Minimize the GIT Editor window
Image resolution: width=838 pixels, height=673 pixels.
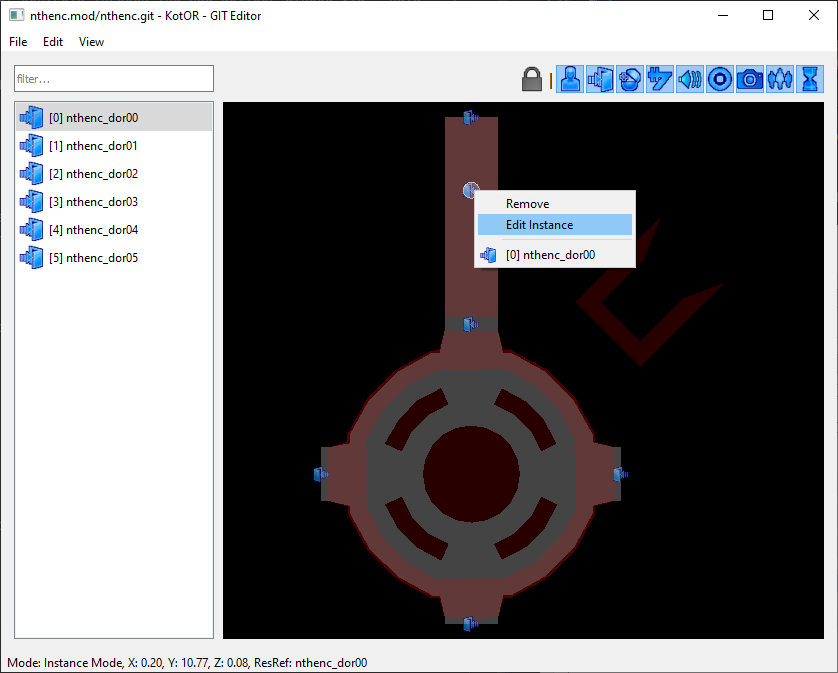coord(723,16)
